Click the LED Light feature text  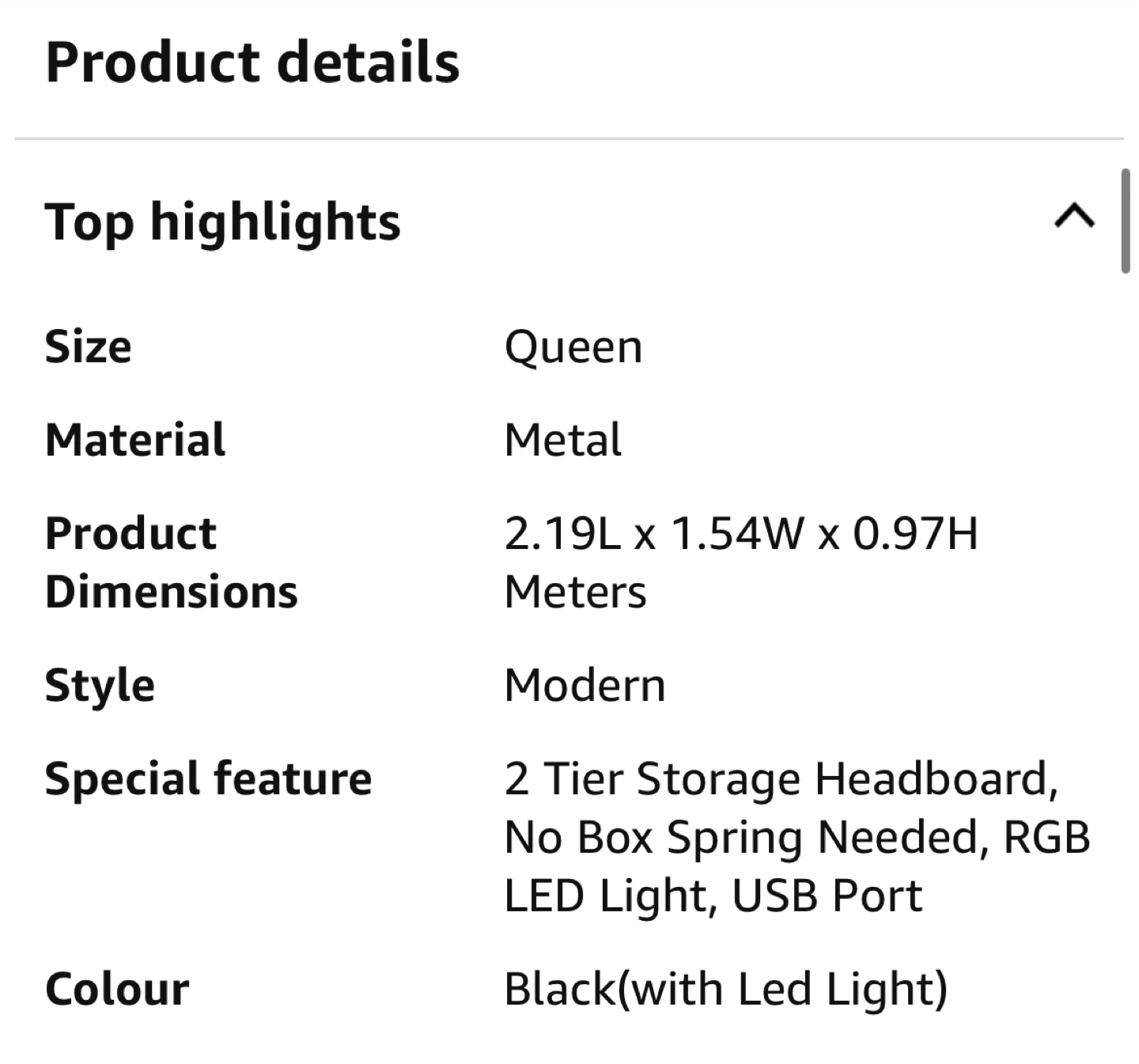[605, 896]
